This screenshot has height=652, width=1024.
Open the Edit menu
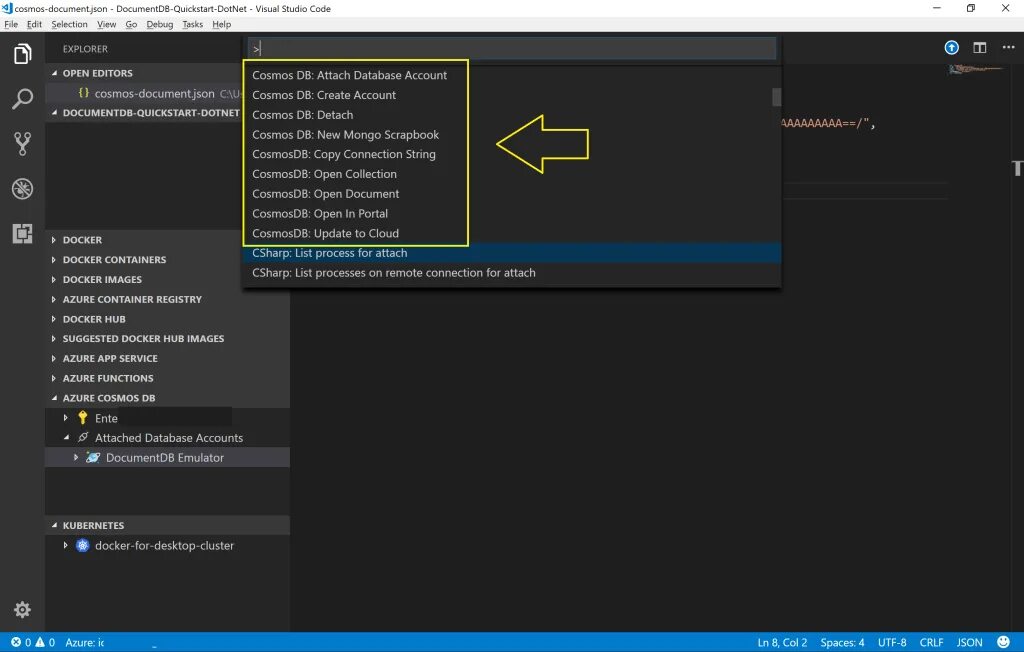tap(34, 24)
